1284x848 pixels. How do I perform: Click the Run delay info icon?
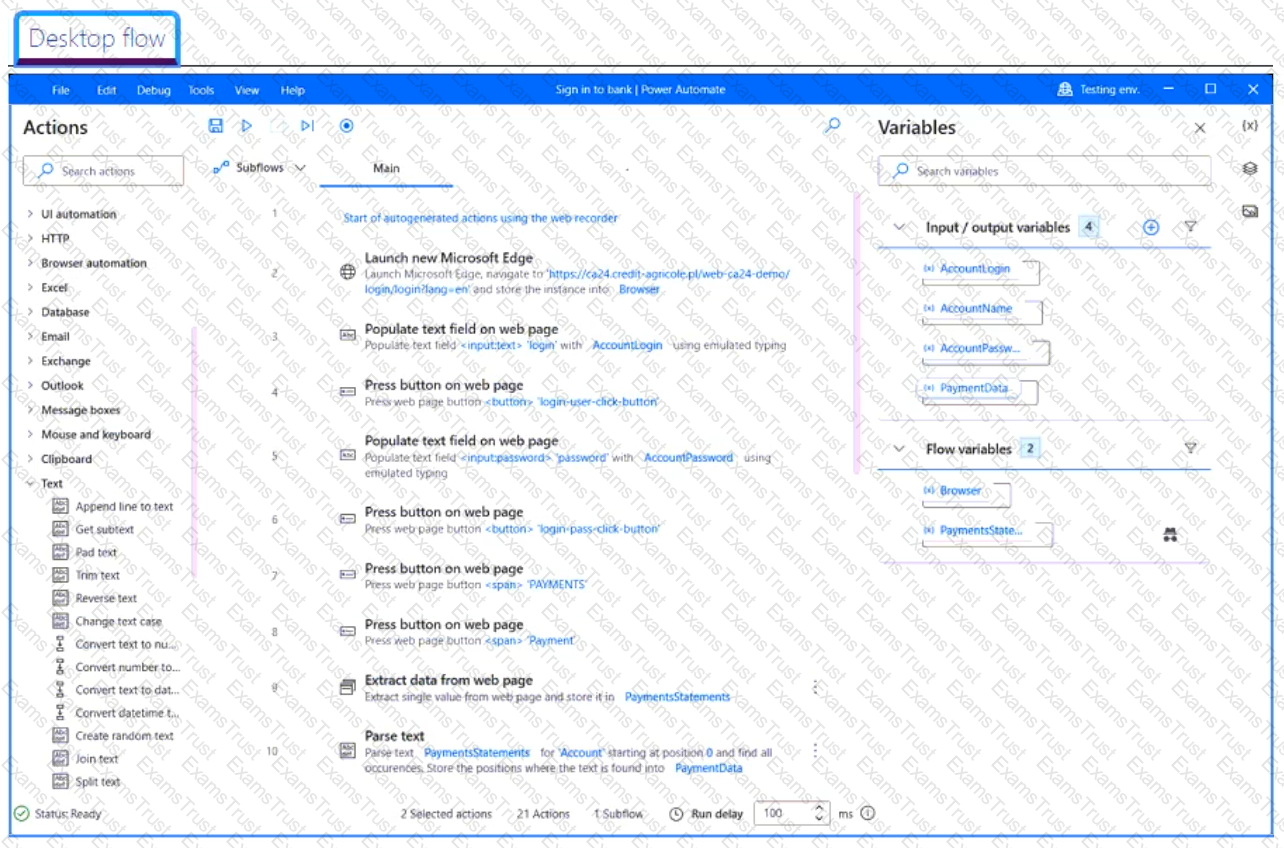(x=867, y=813)
